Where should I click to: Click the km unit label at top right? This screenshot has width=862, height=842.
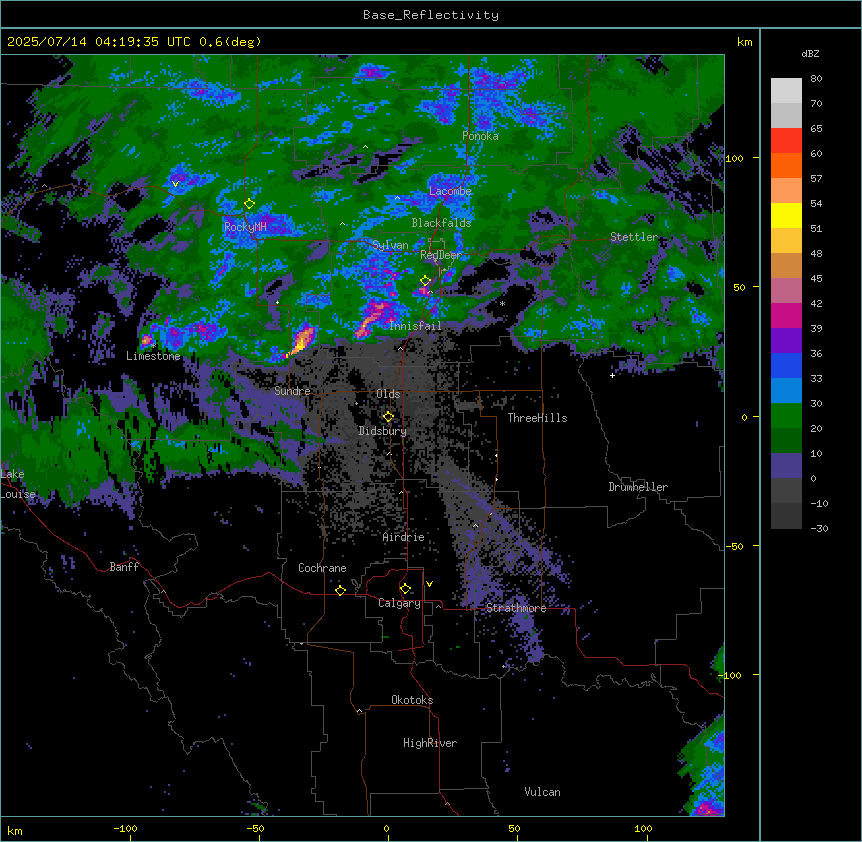pos(744,42)
